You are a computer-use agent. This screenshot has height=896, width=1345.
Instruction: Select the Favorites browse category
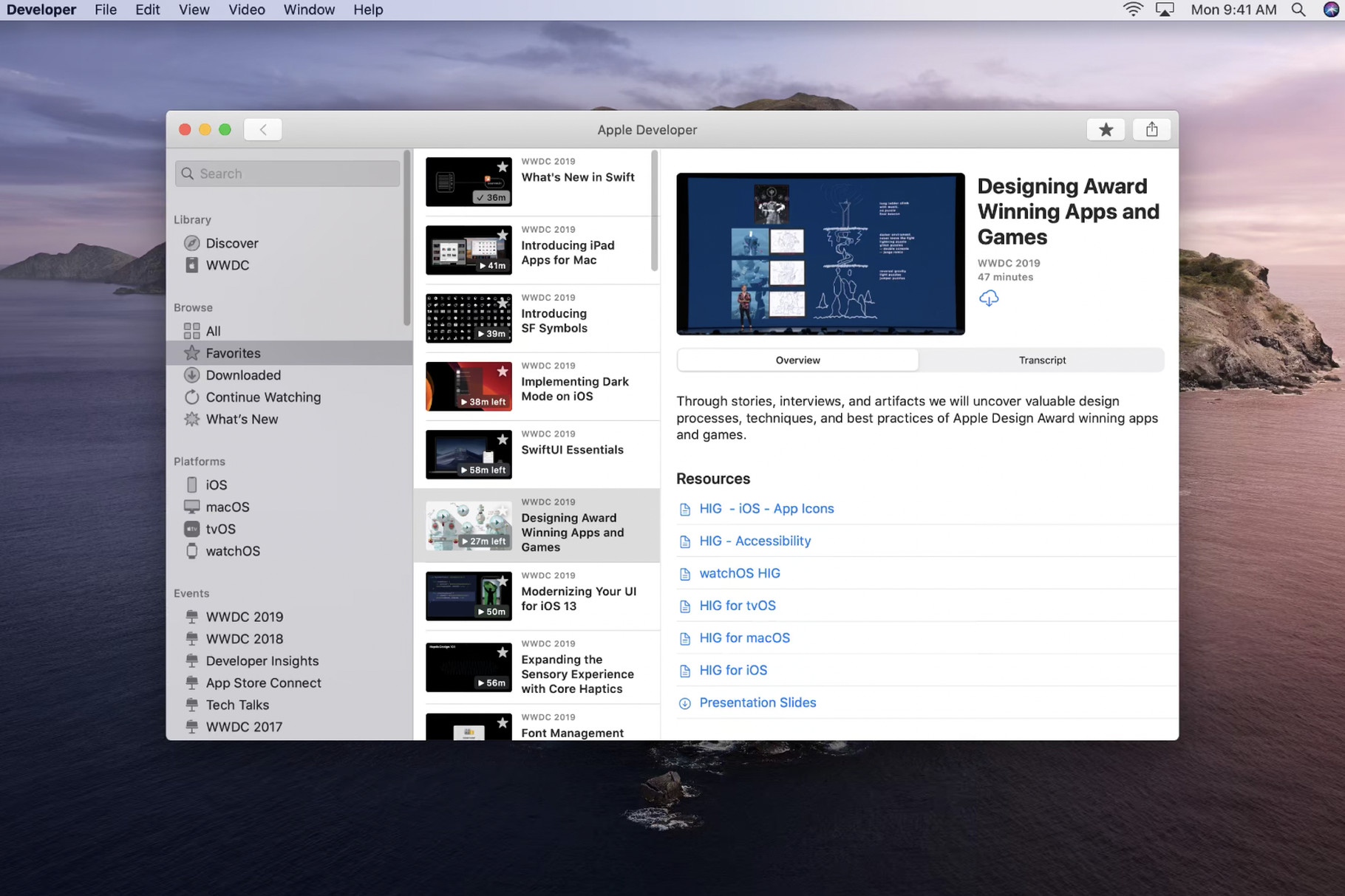(x=233, y=352)
